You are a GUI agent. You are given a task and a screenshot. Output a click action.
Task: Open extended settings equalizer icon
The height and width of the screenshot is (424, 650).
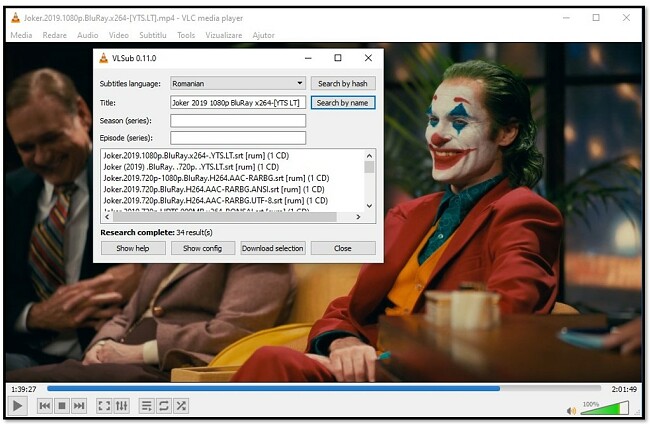(x=121, y=406)
